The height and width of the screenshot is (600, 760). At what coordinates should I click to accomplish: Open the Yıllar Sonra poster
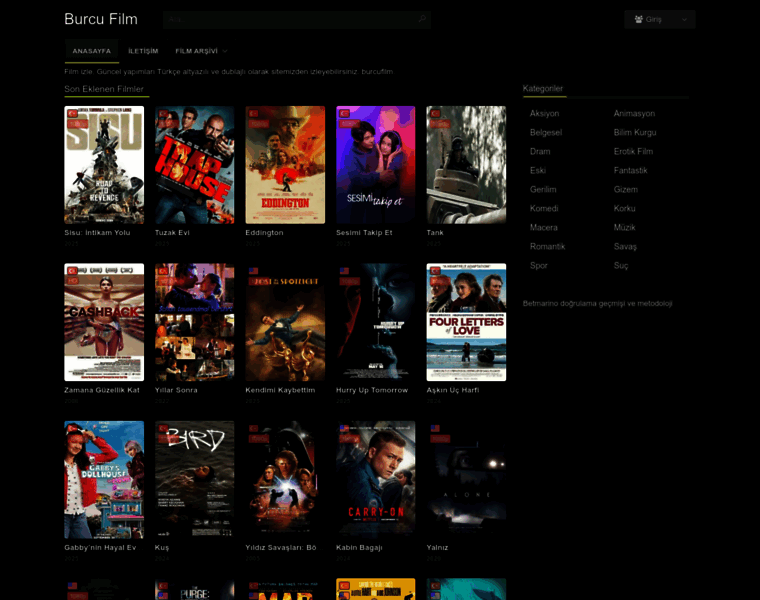coord(194,322)
